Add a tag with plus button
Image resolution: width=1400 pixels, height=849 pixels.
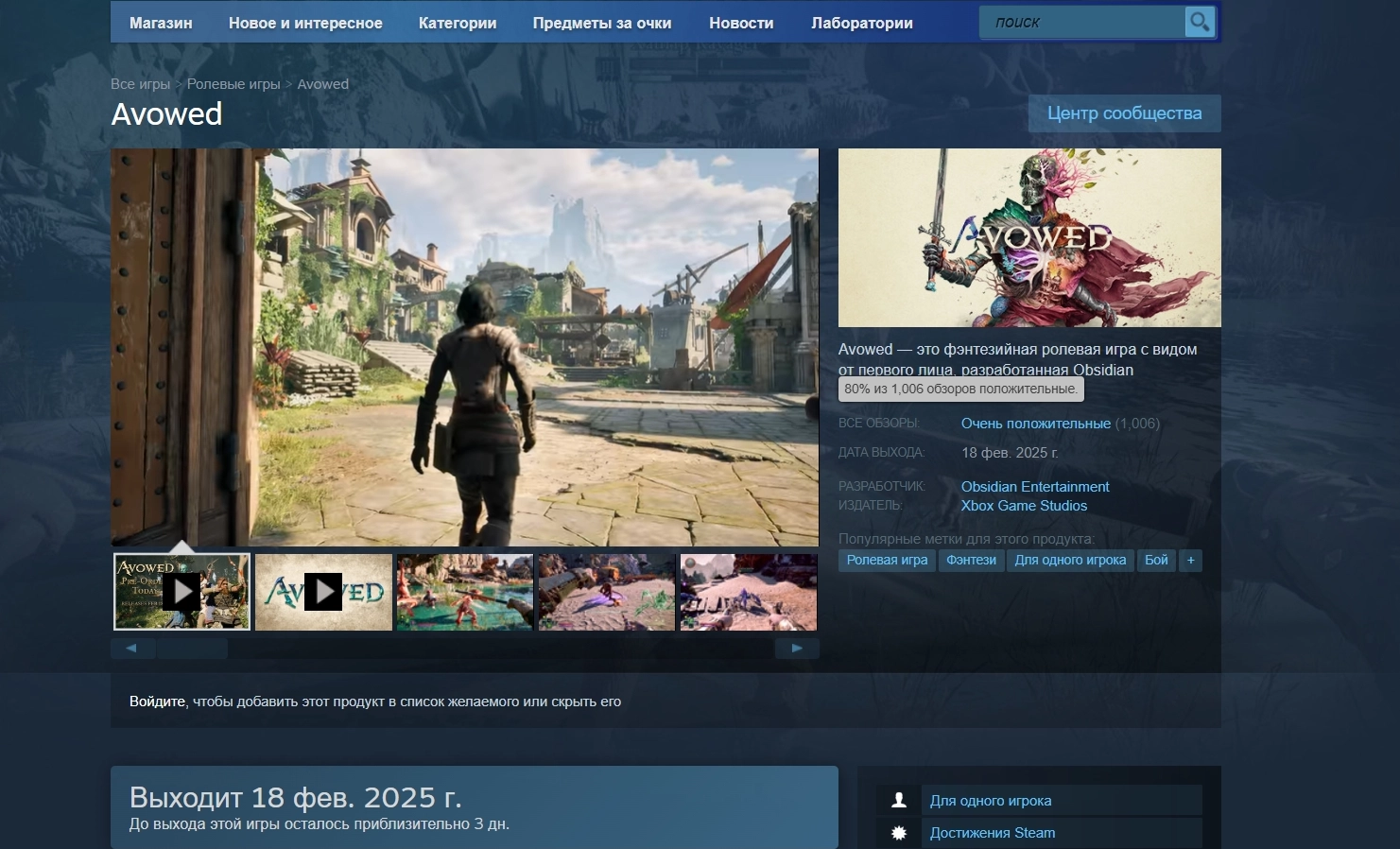click(1190, 560)
